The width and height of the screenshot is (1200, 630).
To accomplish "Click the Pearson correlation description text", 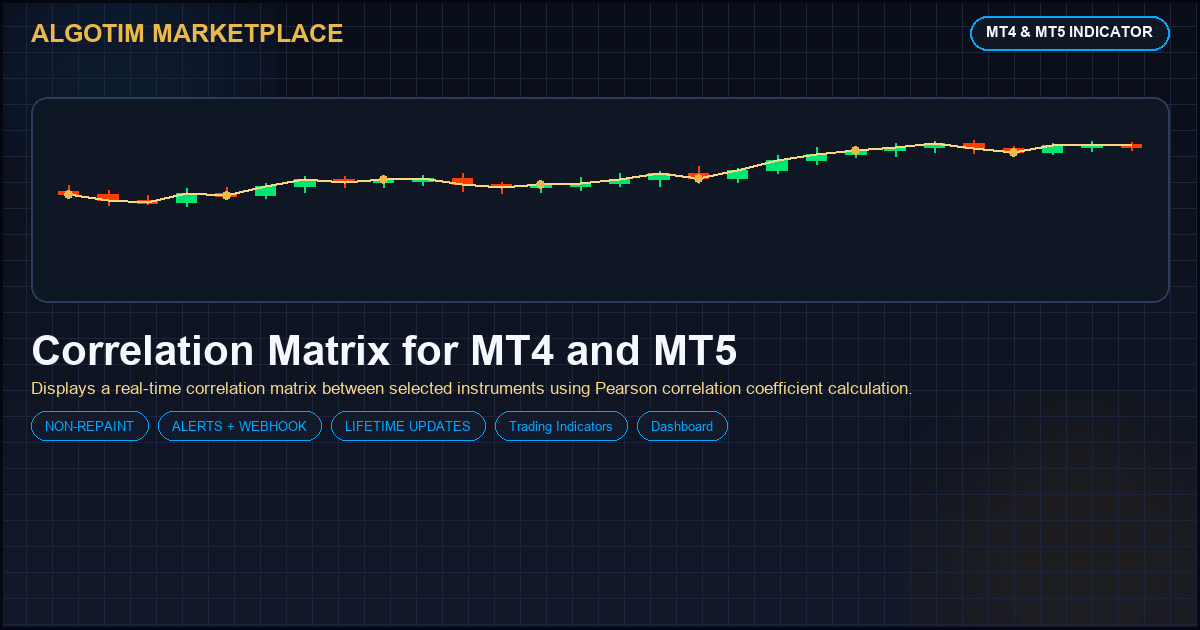I will pyautogui.click(x=472, y=388).
